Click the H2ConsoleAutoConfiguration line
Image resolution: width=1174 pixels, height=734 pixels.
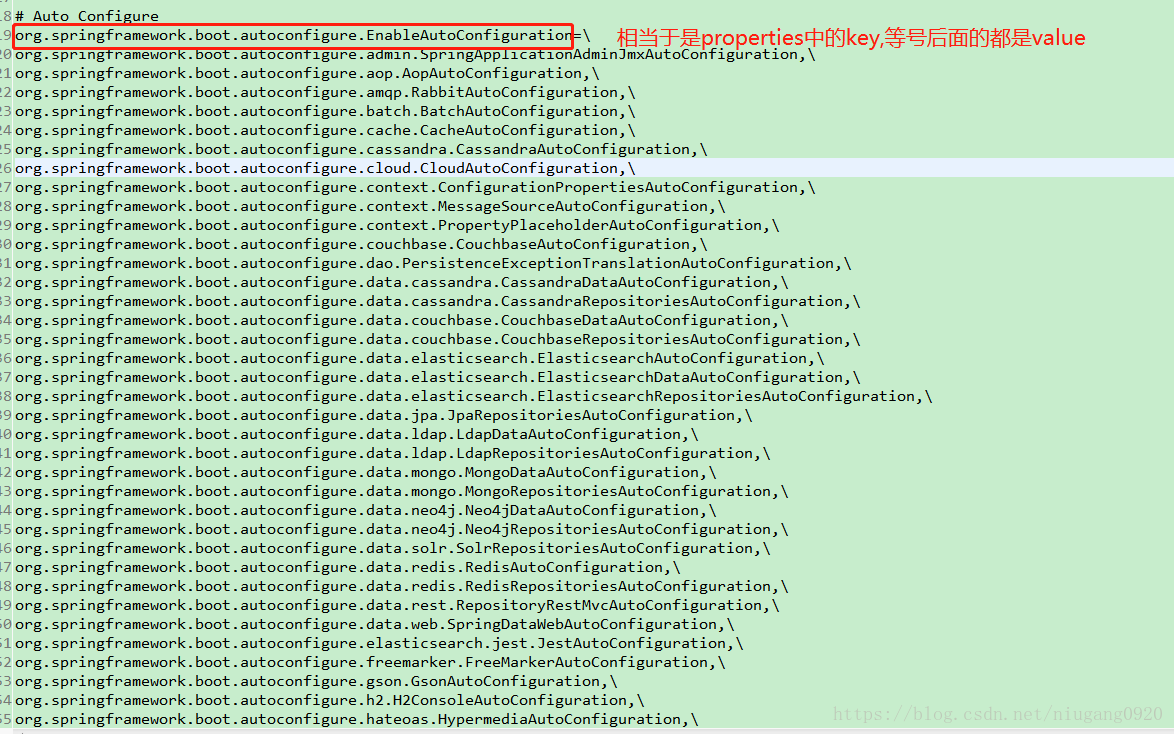(329, 700)
